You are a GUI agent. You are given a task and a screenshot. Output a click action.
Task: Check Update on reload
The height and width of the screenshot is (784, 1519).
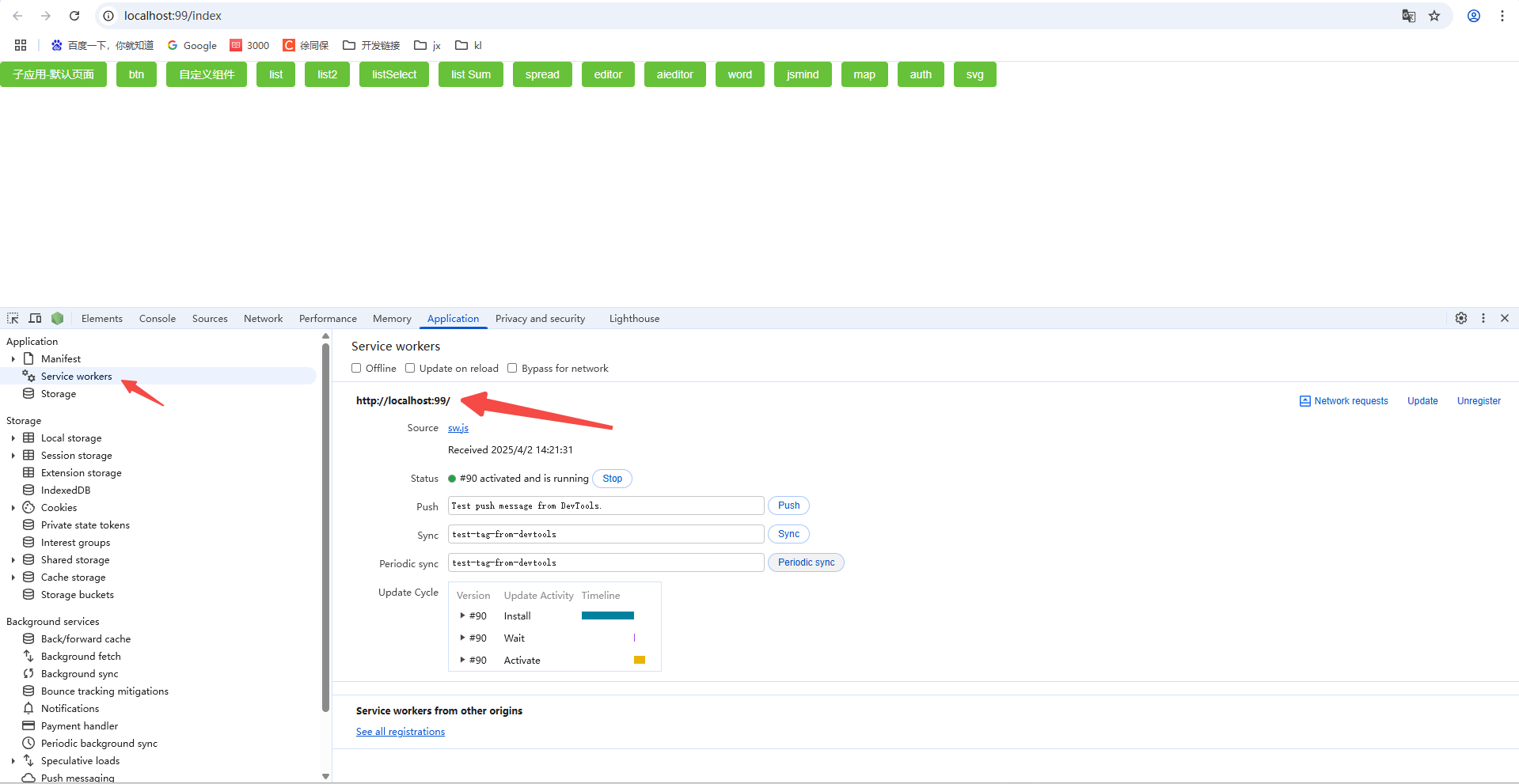410,368
